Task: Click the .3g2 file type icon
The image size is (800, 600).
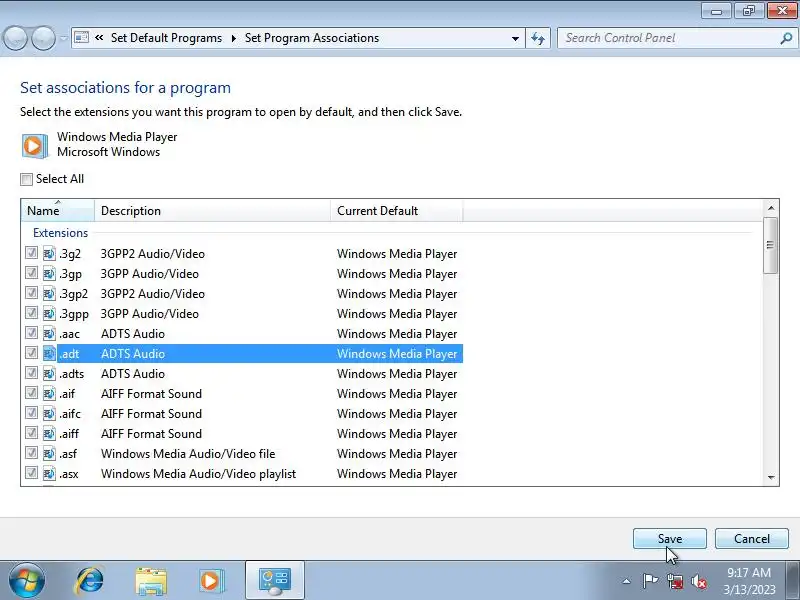Action: pos(49,253)
